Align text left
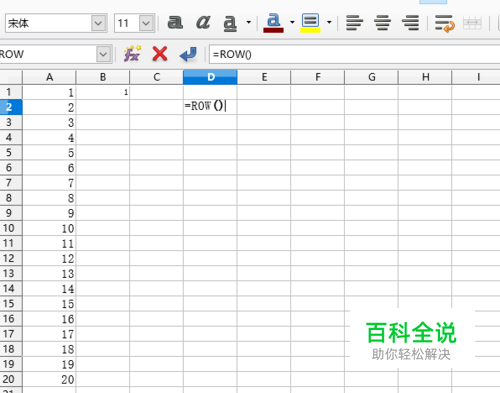 pyautogui.click(x=354, y=23)
